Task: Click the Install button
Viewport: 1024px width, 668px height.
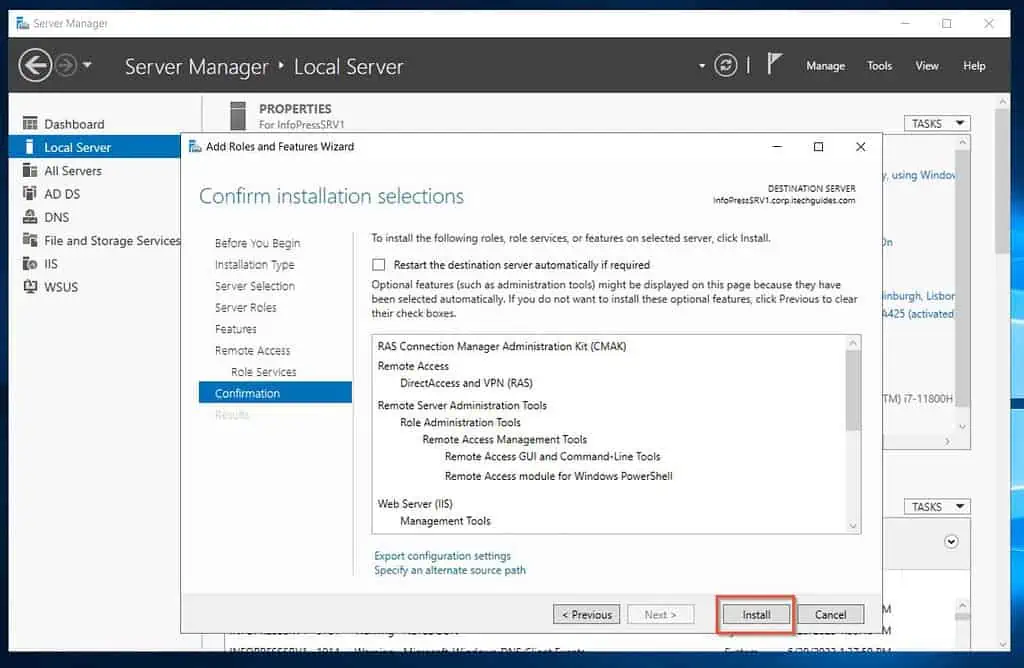Action: (x=756, y=615)
